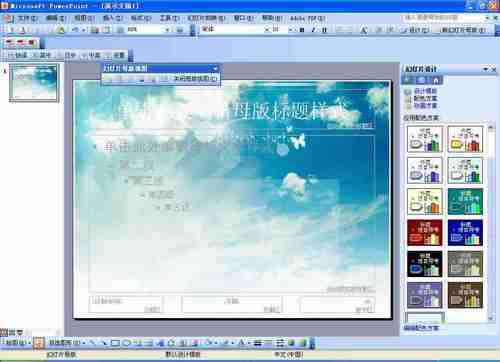Toggle Underline formatting in the toolbar
500x362 pixels.
tap(325, 30)
